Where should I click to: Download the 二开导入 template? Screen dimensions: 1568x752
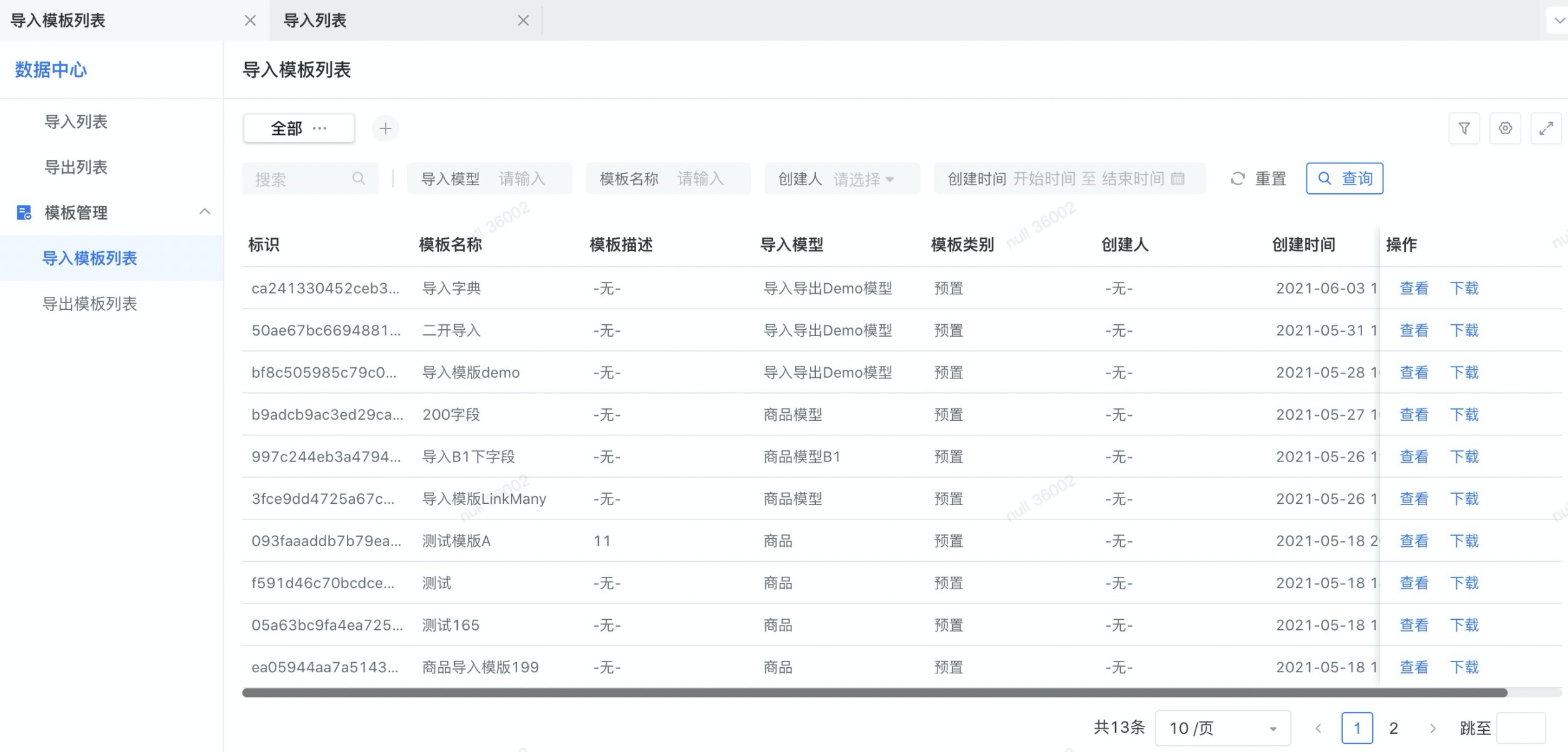(1464, 330)
